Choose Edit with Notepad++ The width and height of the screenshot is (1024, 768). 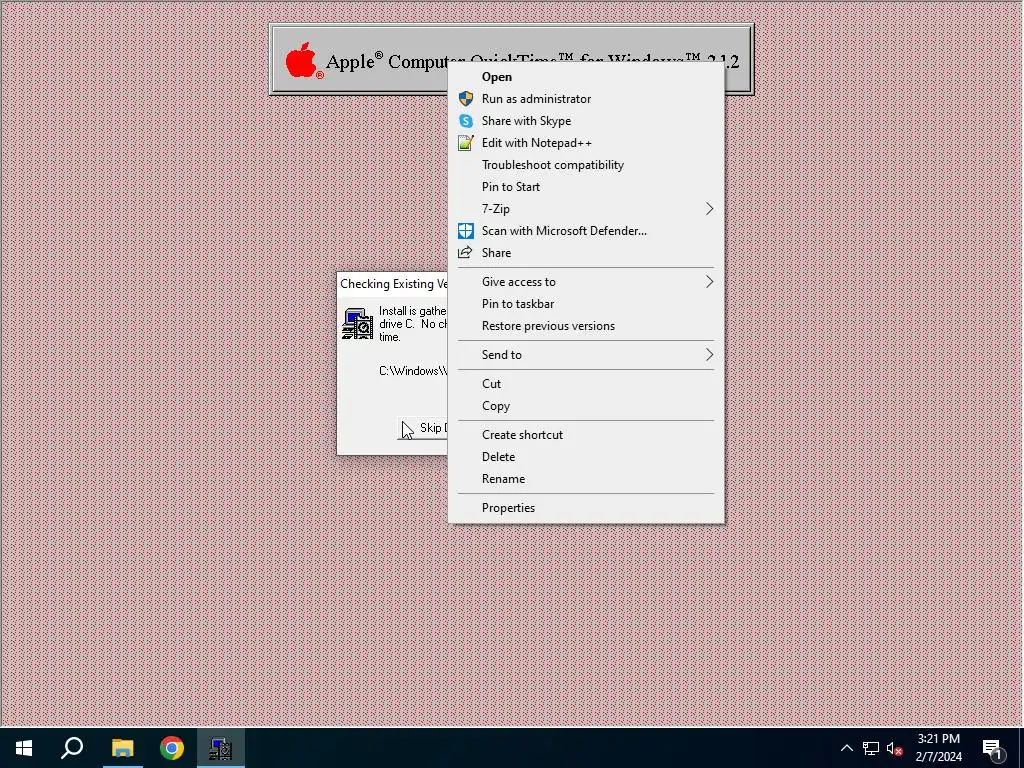[586, 143]
